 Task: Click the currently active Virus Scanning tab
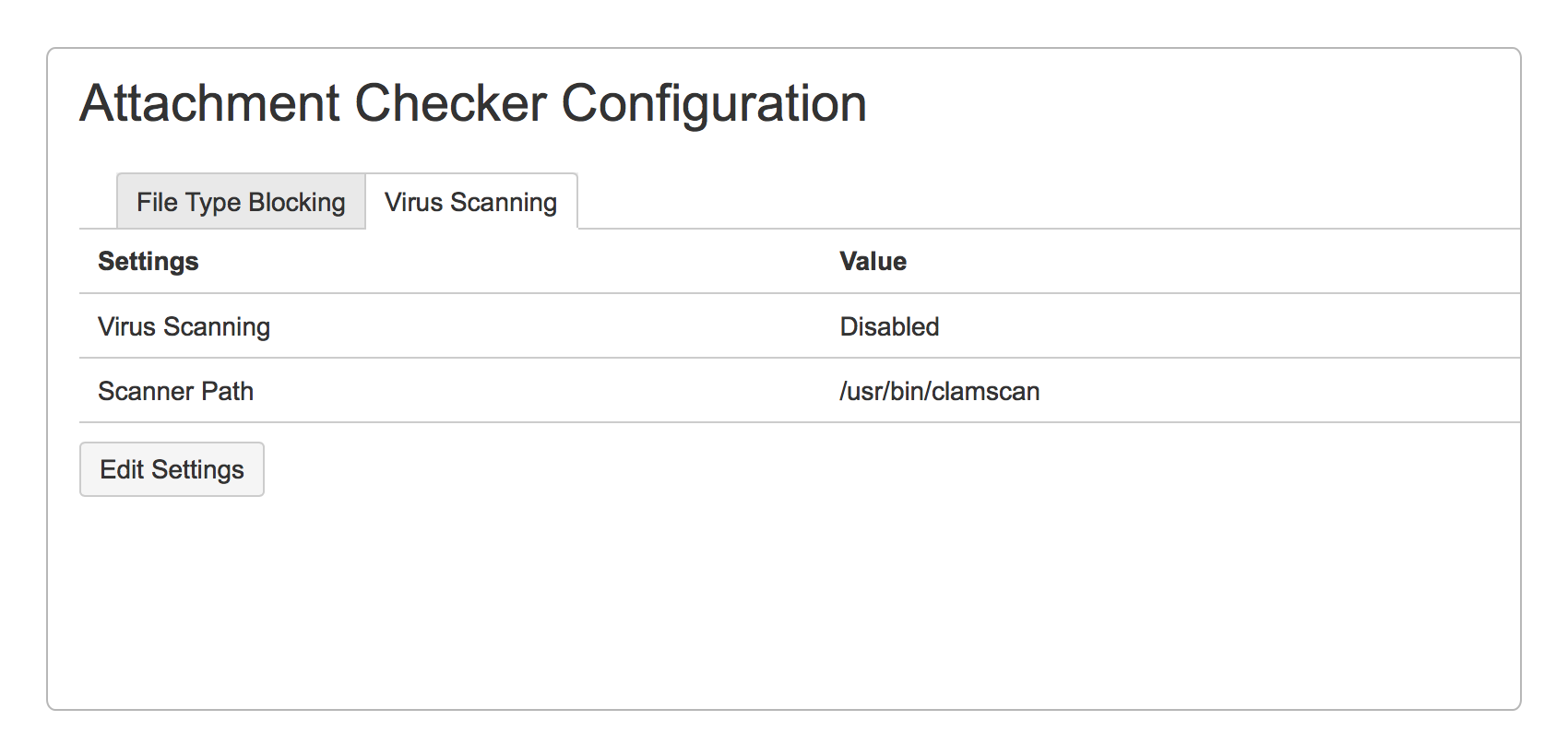(x=471, y=201)
